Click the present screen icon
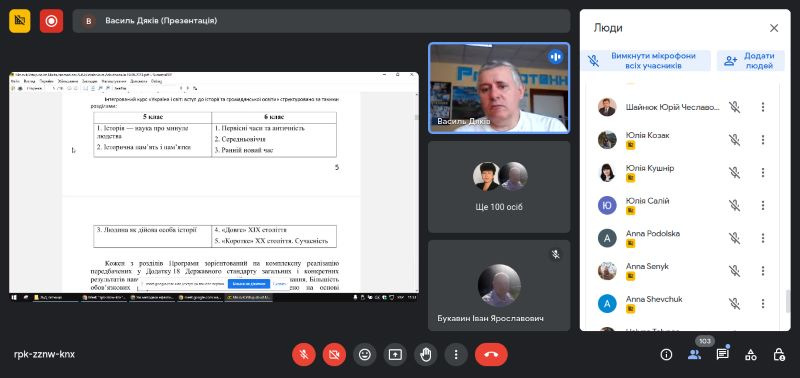Viewport: 800px width, 378px height. [395, 355]
